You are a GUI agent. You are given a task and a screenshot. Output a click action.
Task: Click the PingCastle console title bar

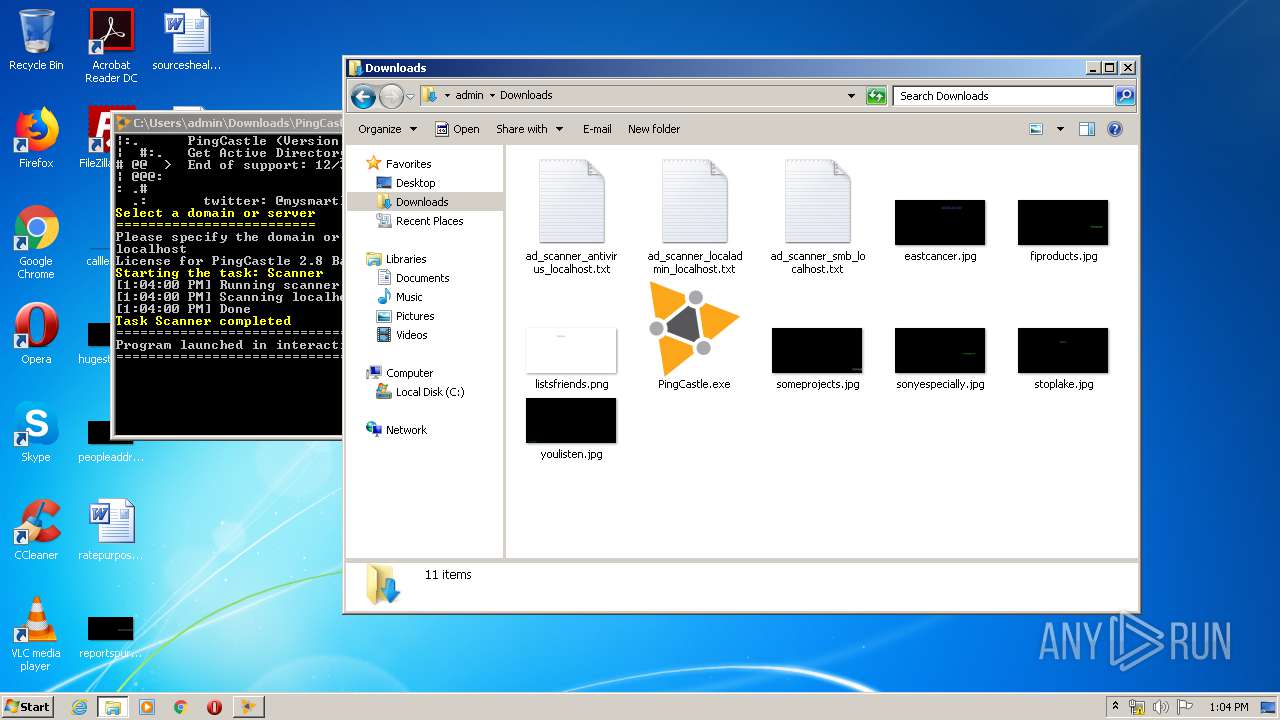coord(227,123)
